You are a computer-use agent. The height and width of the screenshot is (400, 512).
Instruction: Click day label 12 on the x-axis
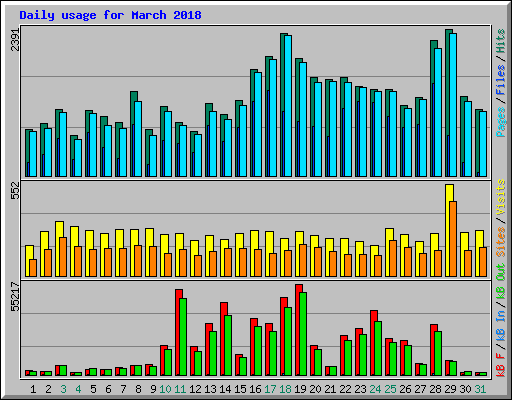[x=195, y=389]
